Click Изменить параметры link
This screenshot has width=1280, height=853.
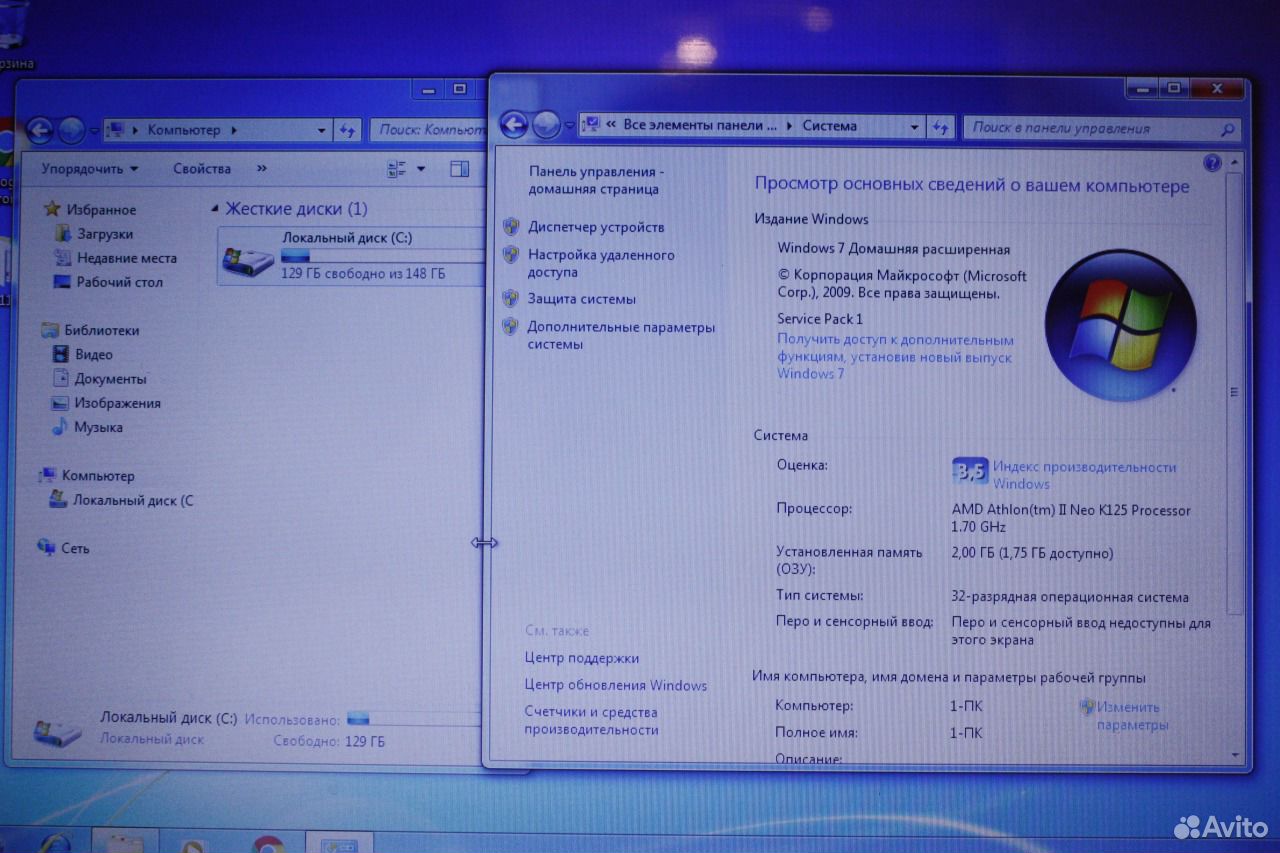click(x=1133, y=715)
